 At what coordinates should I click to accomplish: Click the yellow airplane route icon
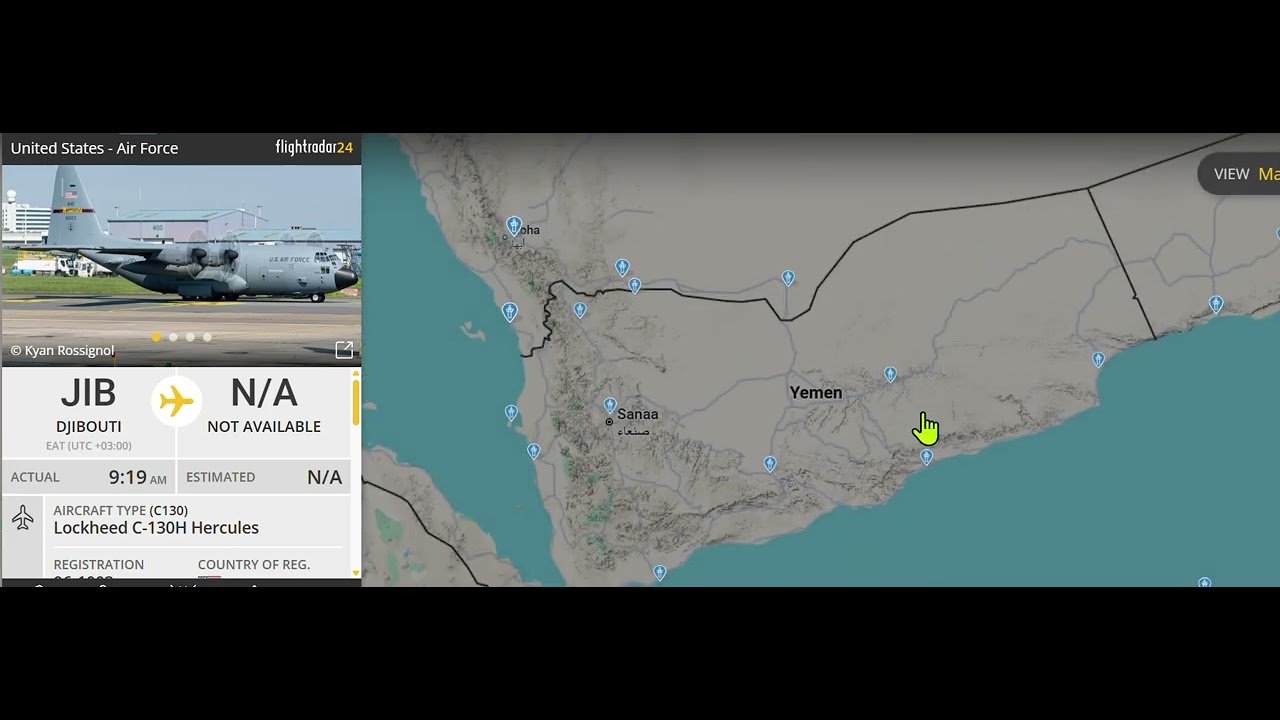(176, 402)
